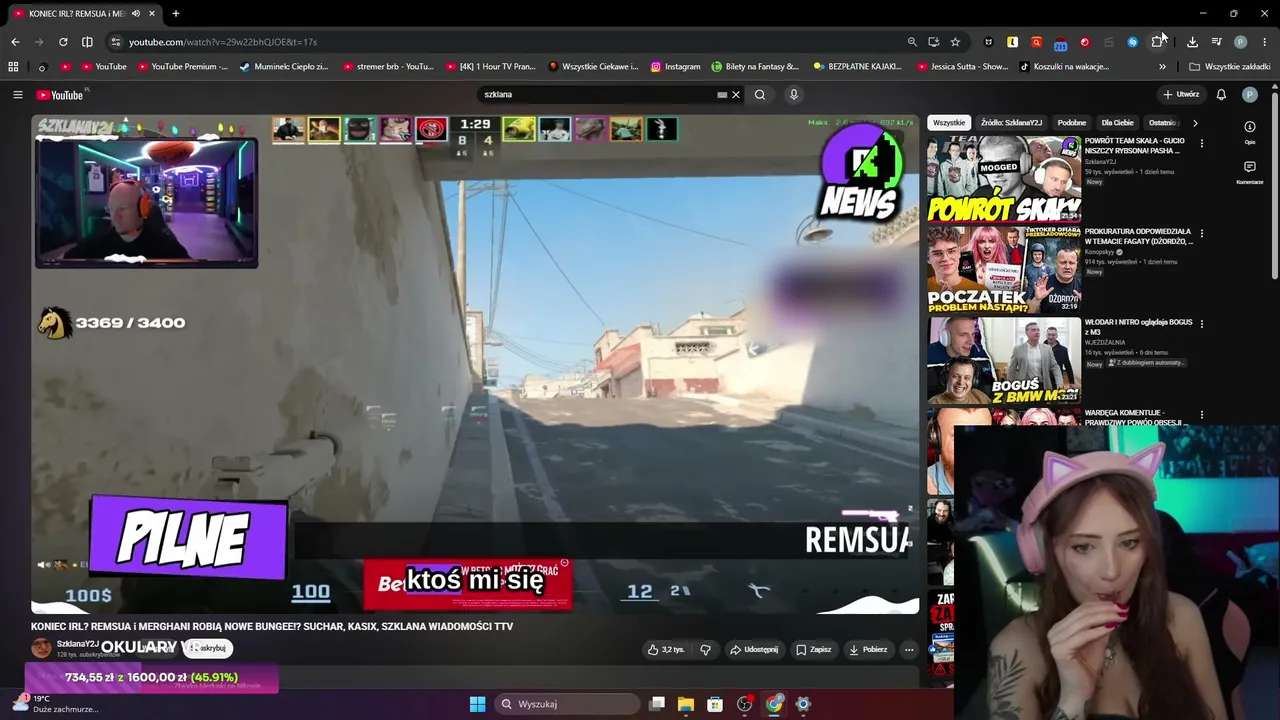Dislike the video
The image size is (1280, 720).
click(x=705, y=650)
